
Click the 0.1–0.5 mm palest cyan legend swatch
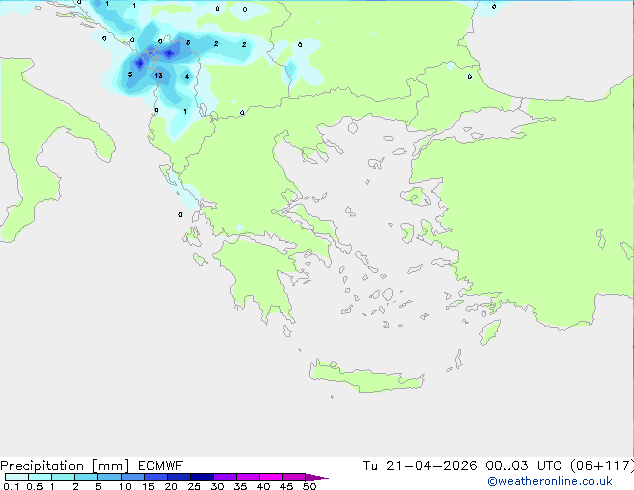point(17,477)
